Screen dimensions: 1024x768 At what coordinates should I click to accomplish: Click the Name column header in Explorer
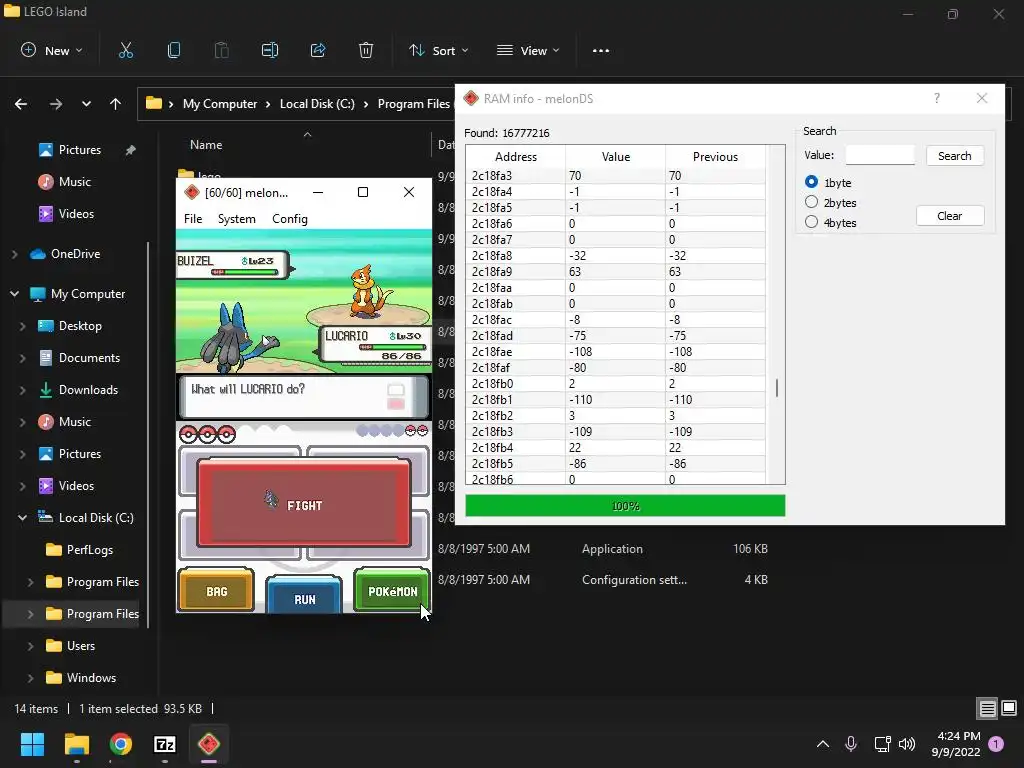tap(206, 145)
